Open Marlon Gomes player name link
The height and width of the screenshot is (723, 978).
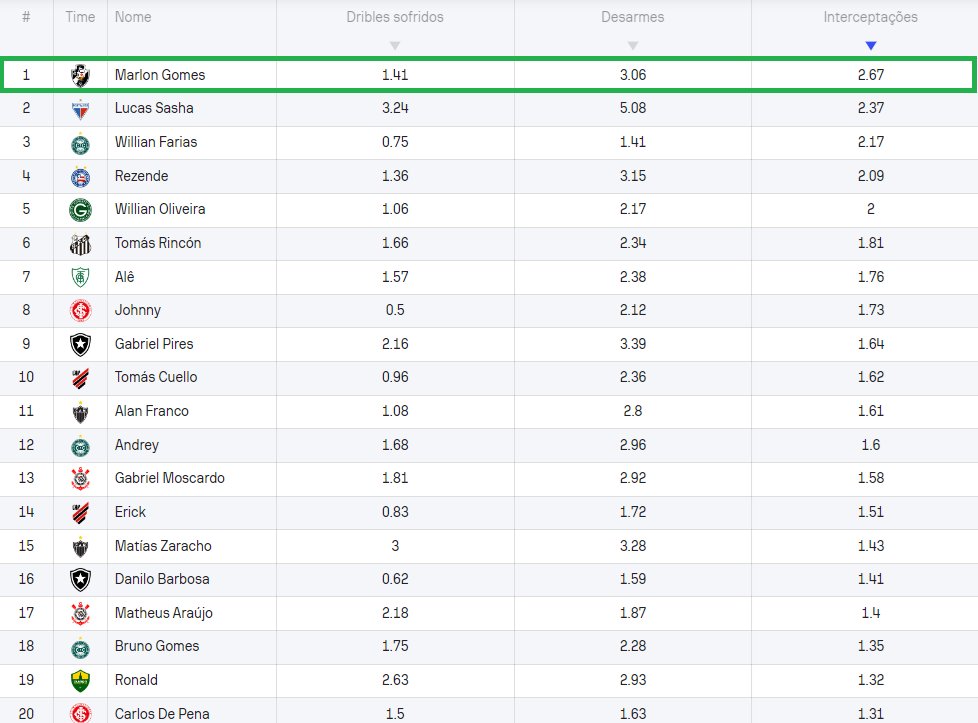point(160,75)
